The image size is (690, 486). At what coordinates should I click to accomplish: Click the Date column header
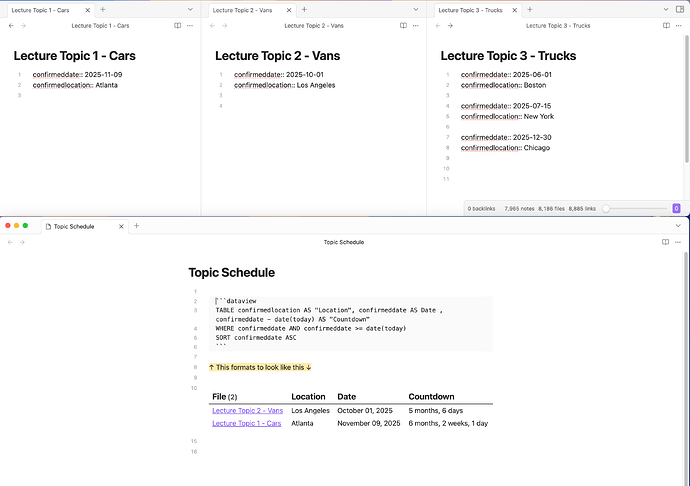(346, 397)
